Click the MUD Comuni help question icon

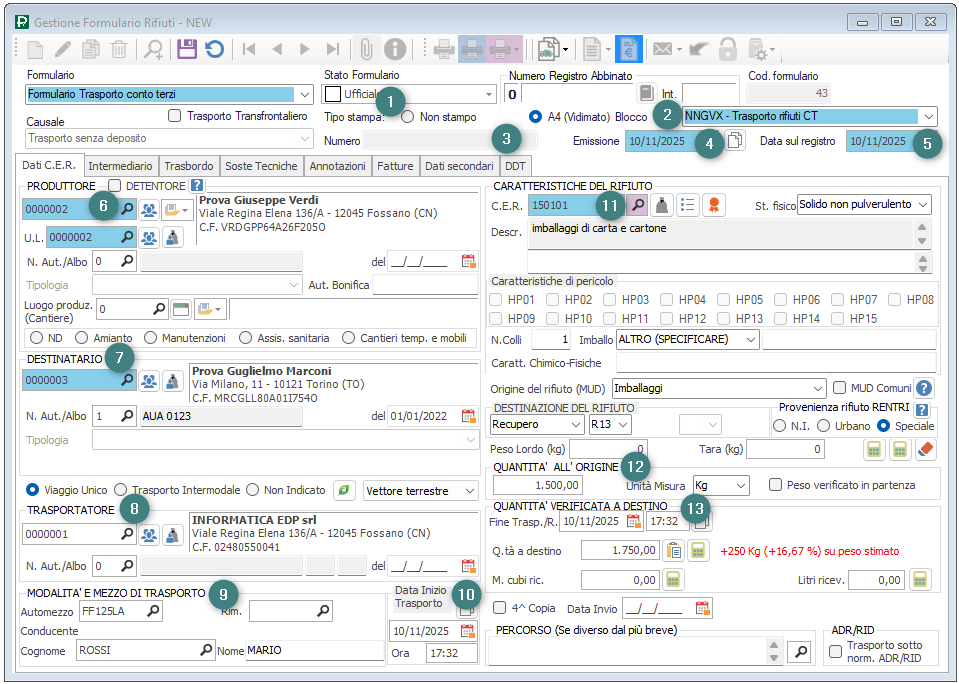click(924, 388)
